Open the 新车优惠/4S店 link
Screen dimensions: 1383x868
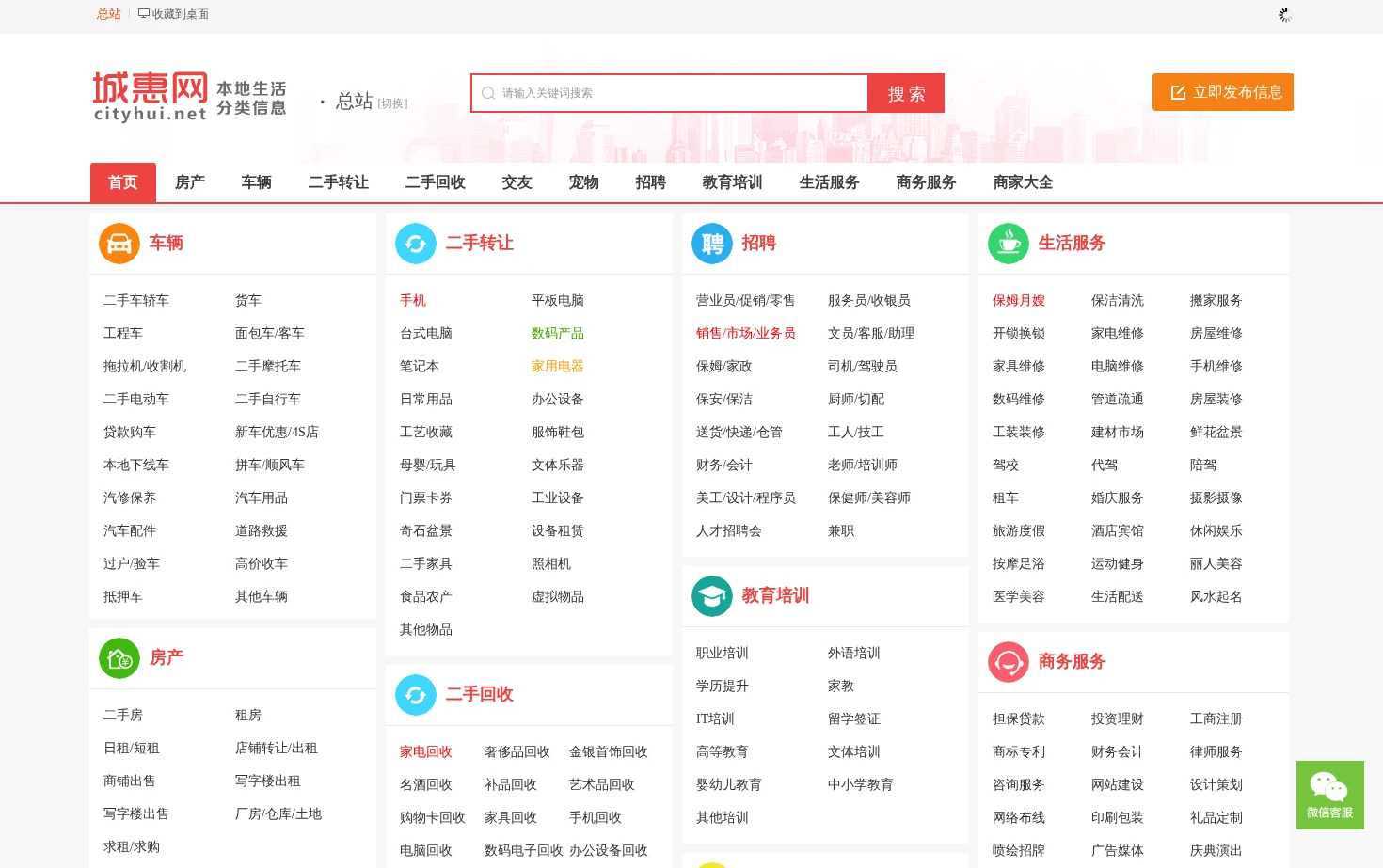click(x=277, y=433)
